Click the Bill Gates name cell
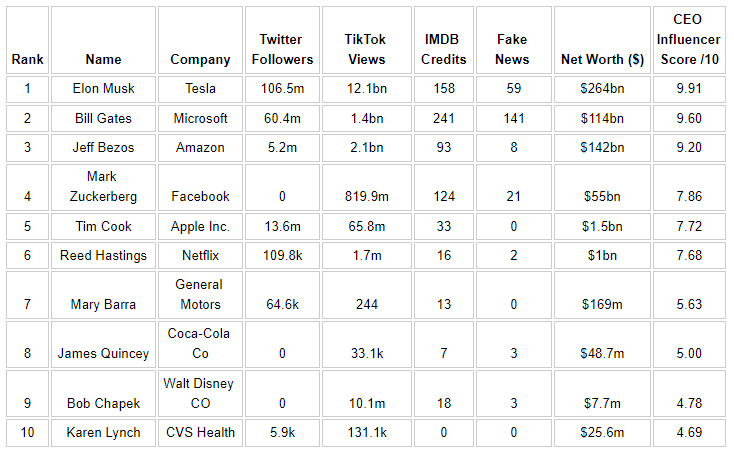Viewport: 734px width, 453px height. pyautogui.click(x=103, y=118)
